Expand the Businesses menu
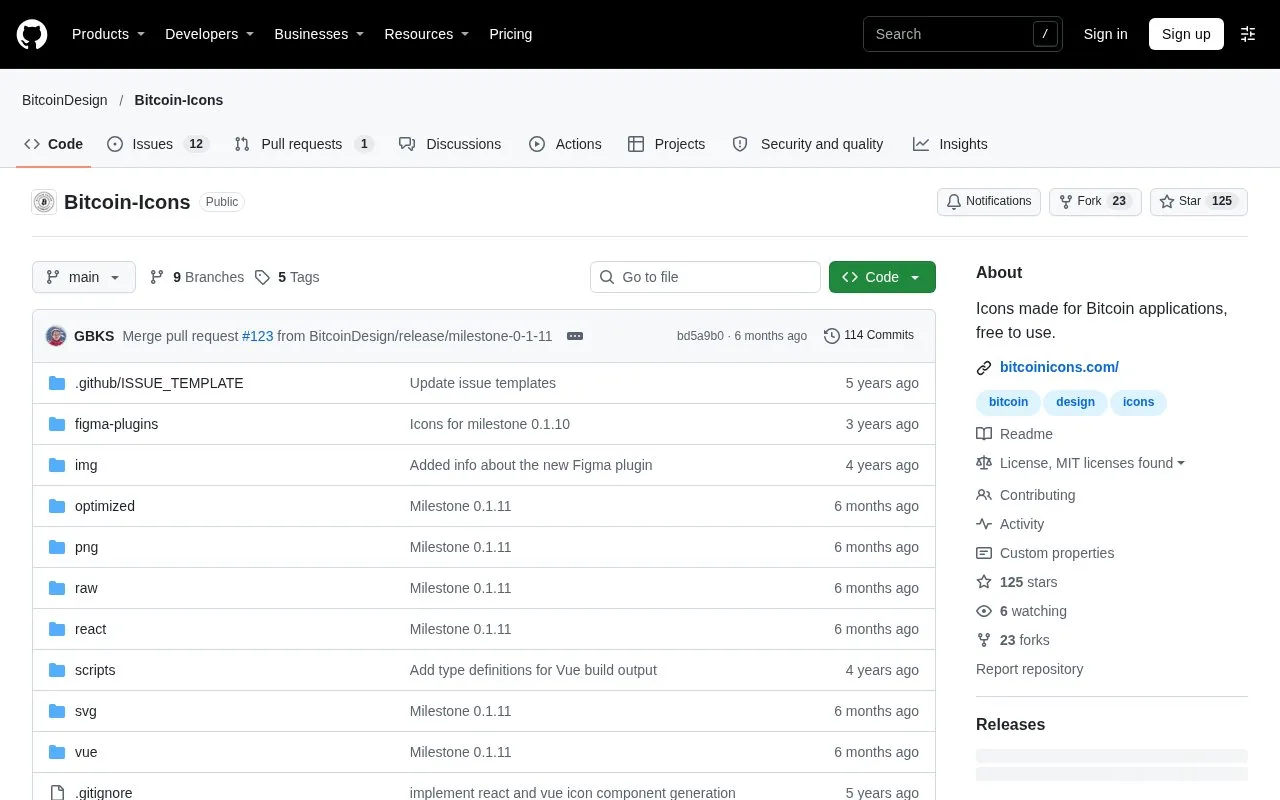The height and width of the screenshot is (800, 1280). click(x=319, y=34)
